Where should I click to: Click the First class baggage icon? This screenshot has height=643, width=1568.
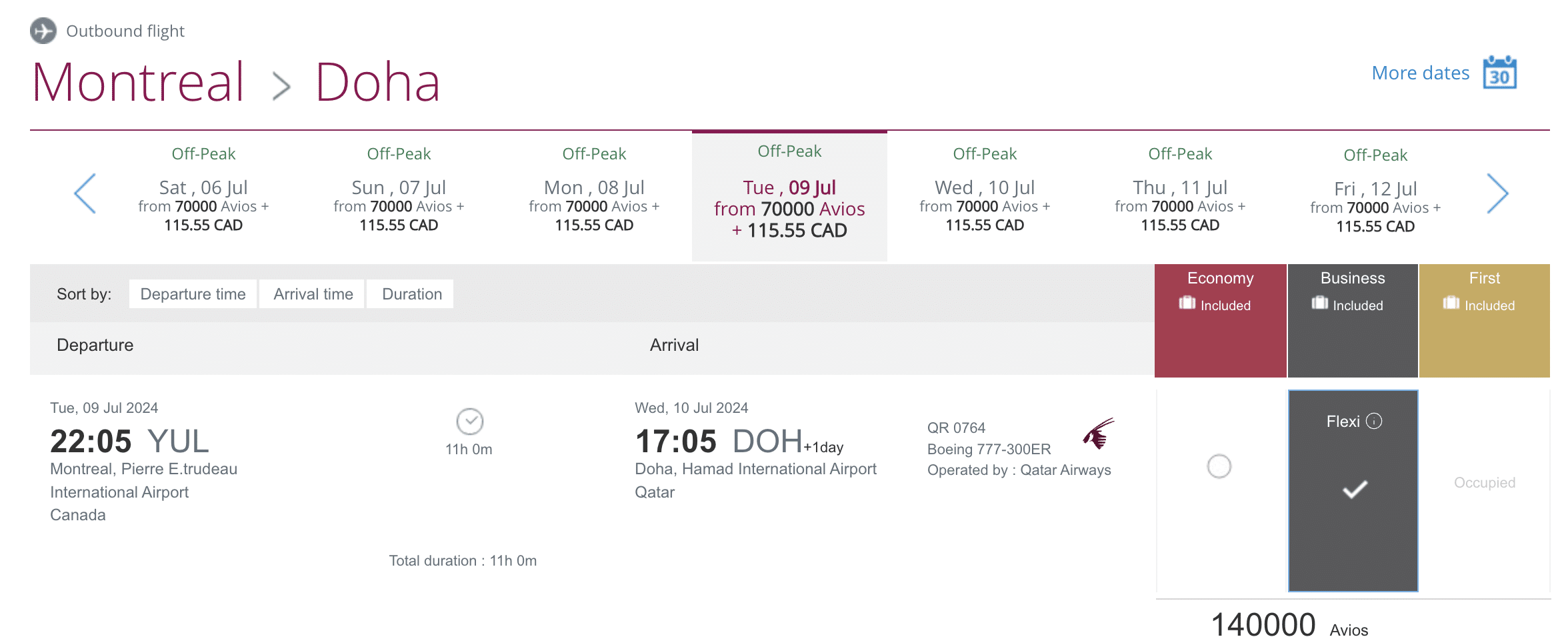tap(1451, 303)
